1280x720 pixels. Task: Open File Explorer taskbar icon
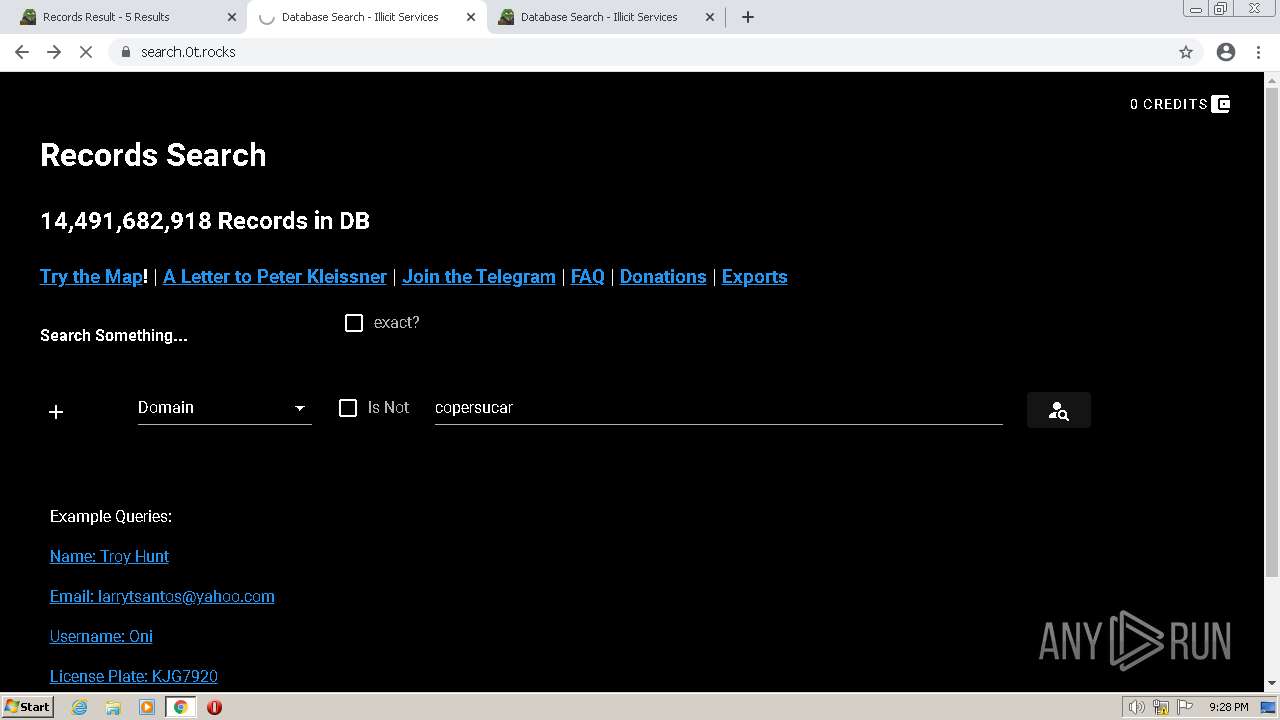(113, 707)
